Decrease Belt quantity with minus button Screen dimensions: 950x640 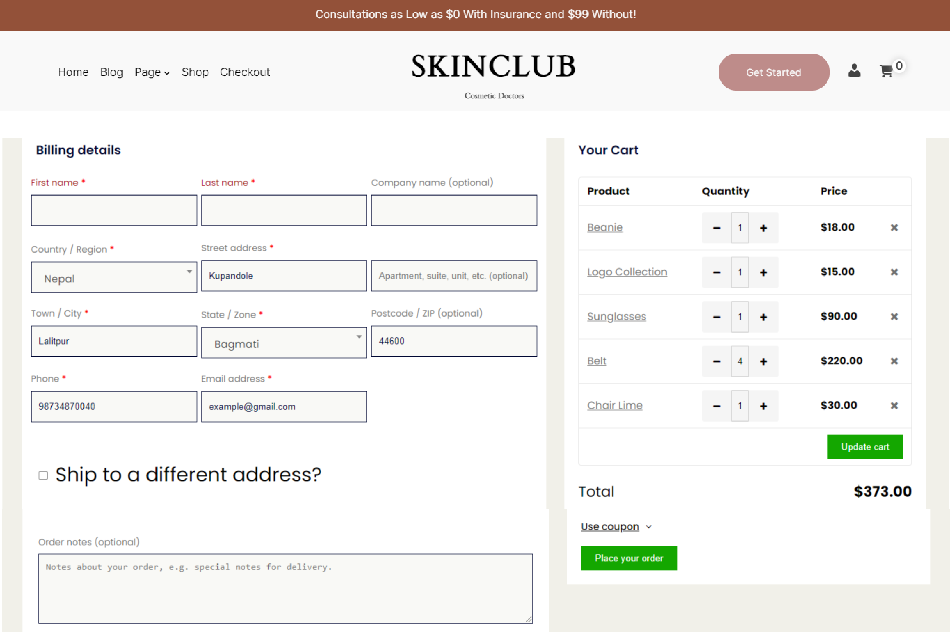click(716, 361)
